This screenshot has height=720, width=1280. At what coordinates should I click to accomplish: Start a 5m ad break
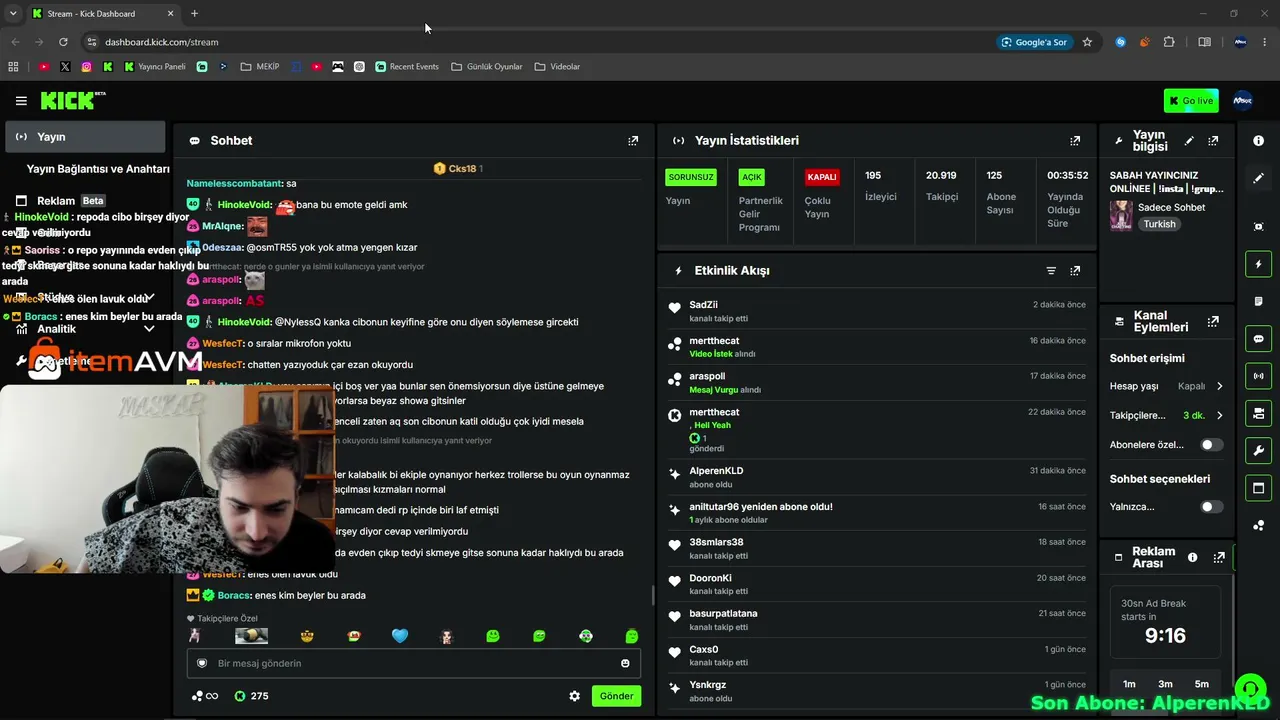pos(1201,684)
